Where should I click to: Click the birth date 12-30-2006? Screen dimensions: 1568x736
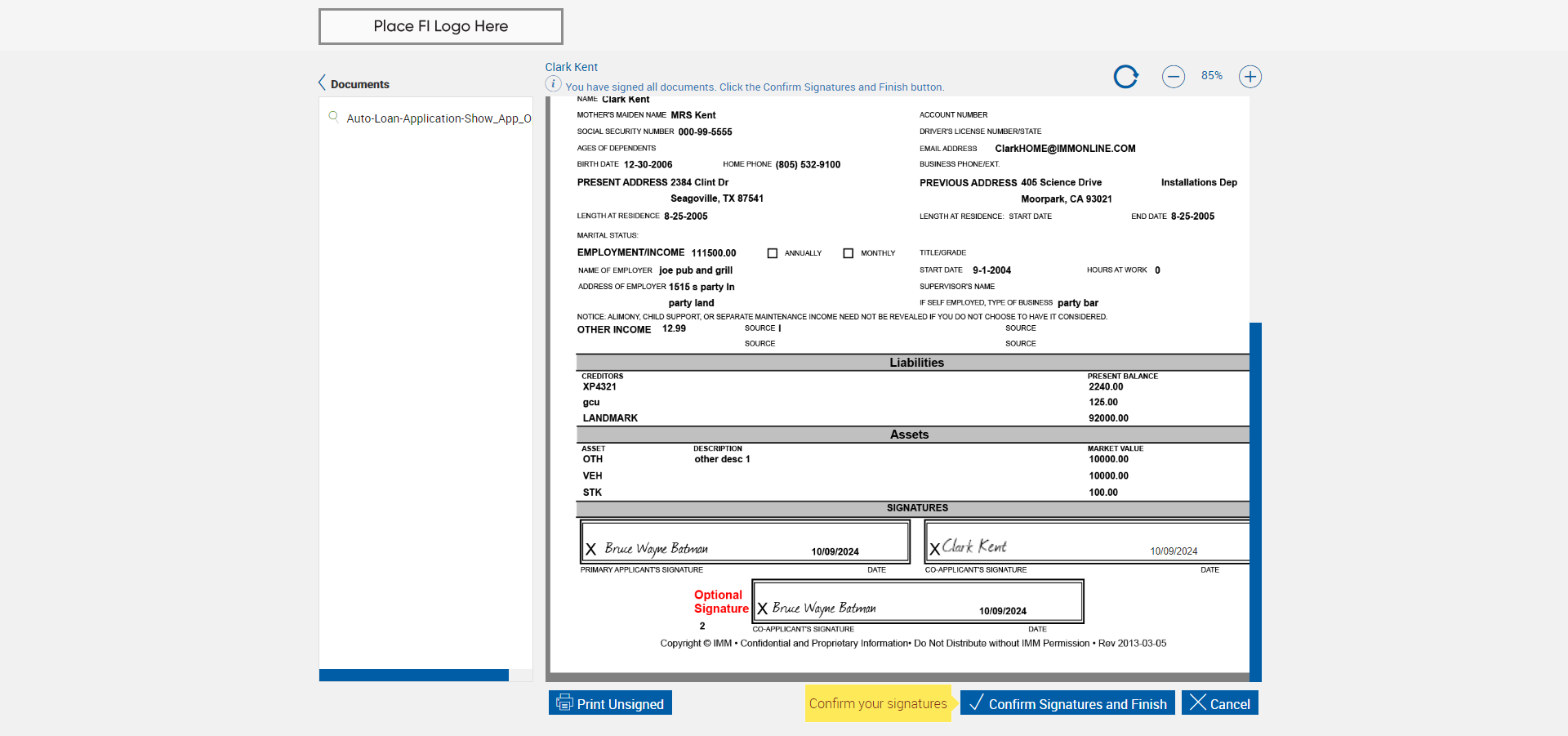[648, 165]
